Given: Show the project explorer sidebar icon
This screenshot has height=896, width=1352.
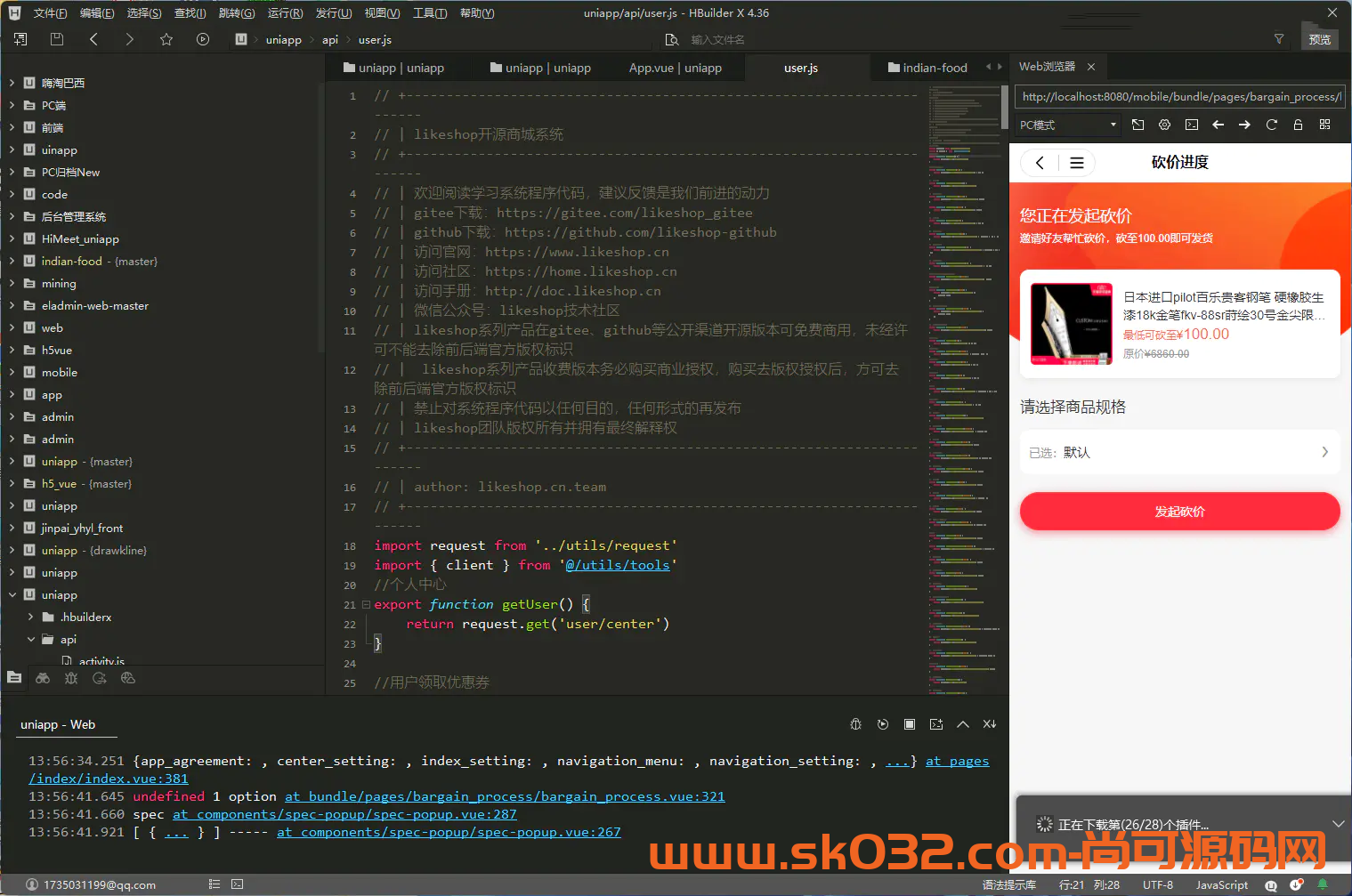Looking at the screenshot, I should [x=14, y=678].
